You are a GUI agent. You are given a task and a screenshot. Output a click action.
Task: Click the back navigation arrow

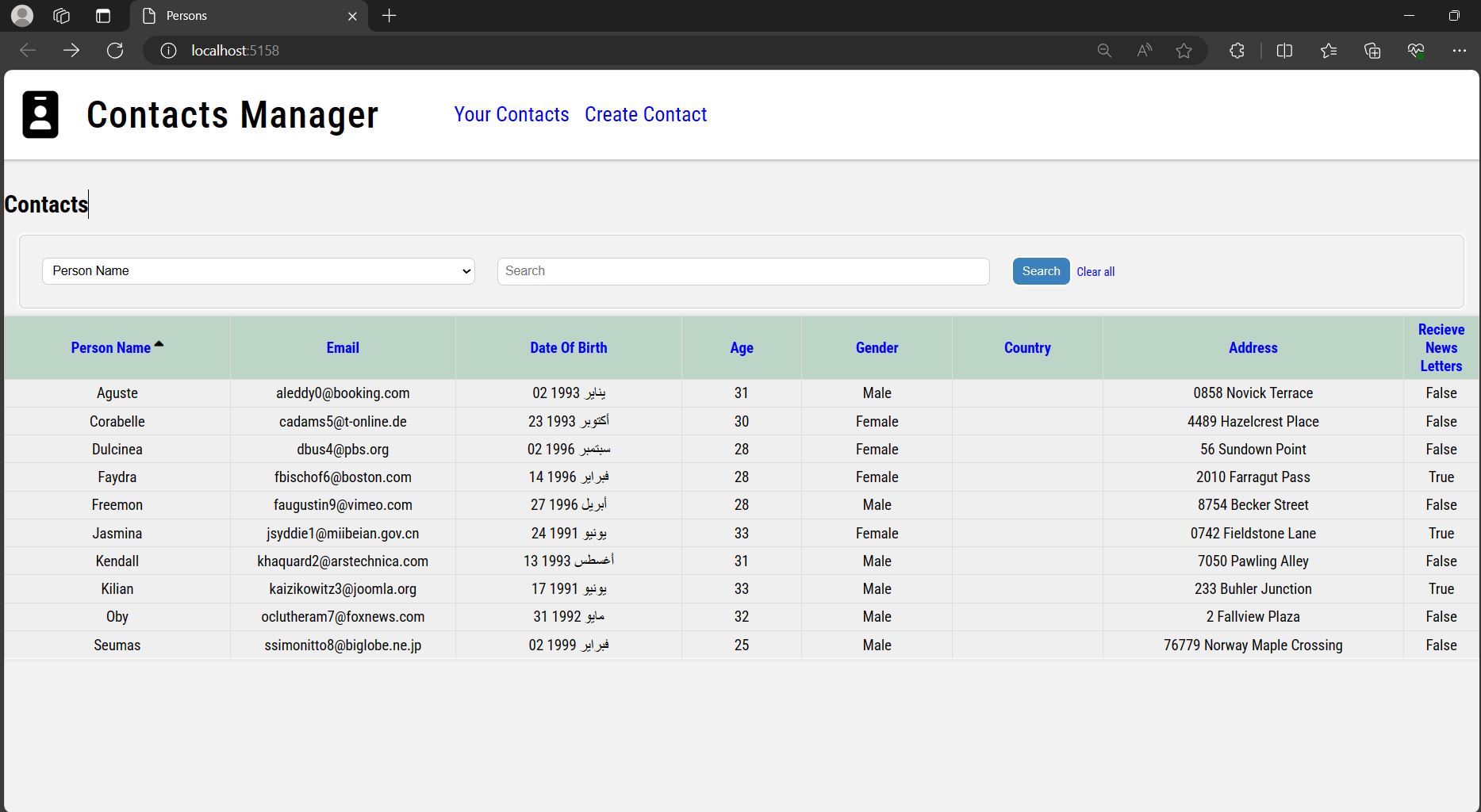click(27, 50)
